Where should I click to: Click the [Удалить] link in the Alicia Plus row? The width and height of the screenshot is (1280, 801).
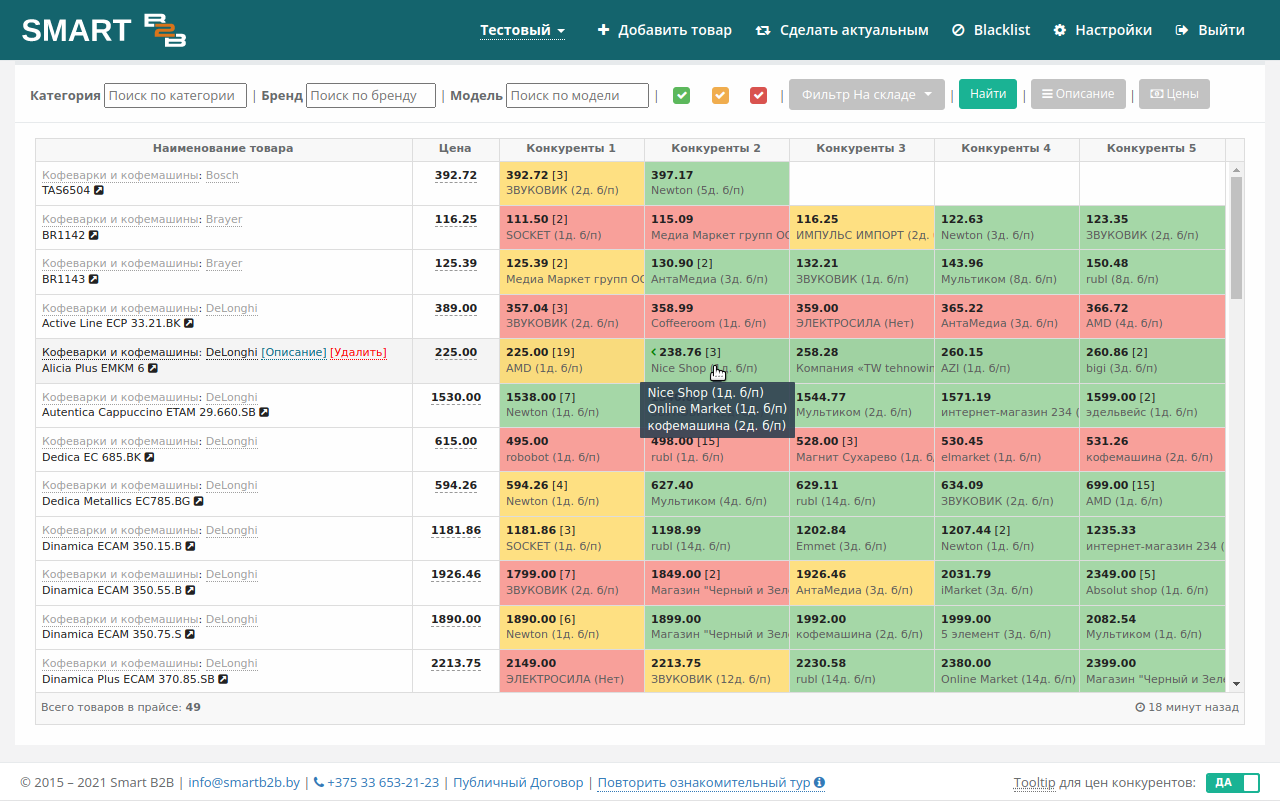(358, 353)
